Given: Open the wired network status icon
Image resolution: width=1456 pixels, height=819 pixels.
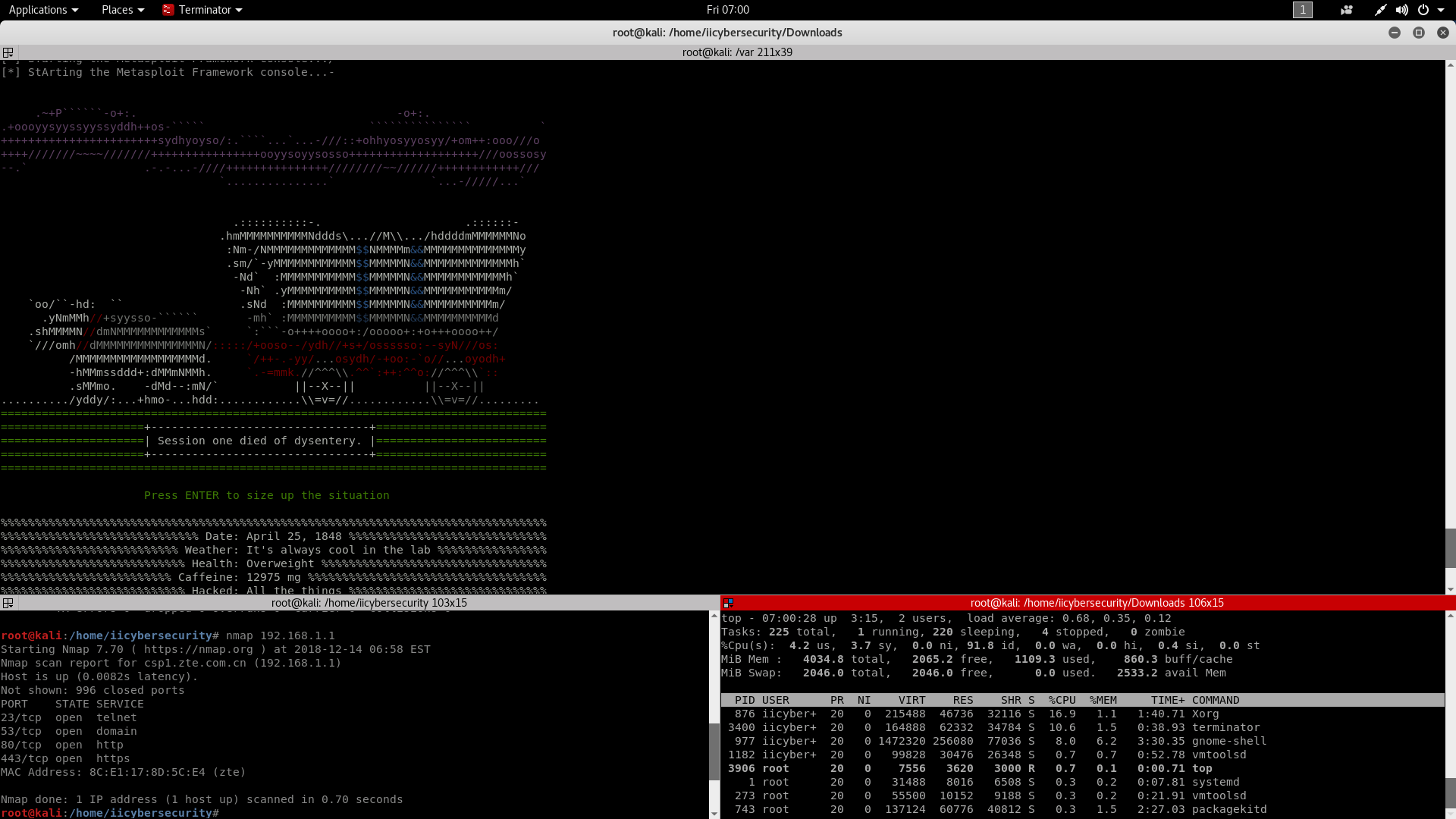Looking at the screenshot, I should pyautogui.click(x=1380, y=10).
